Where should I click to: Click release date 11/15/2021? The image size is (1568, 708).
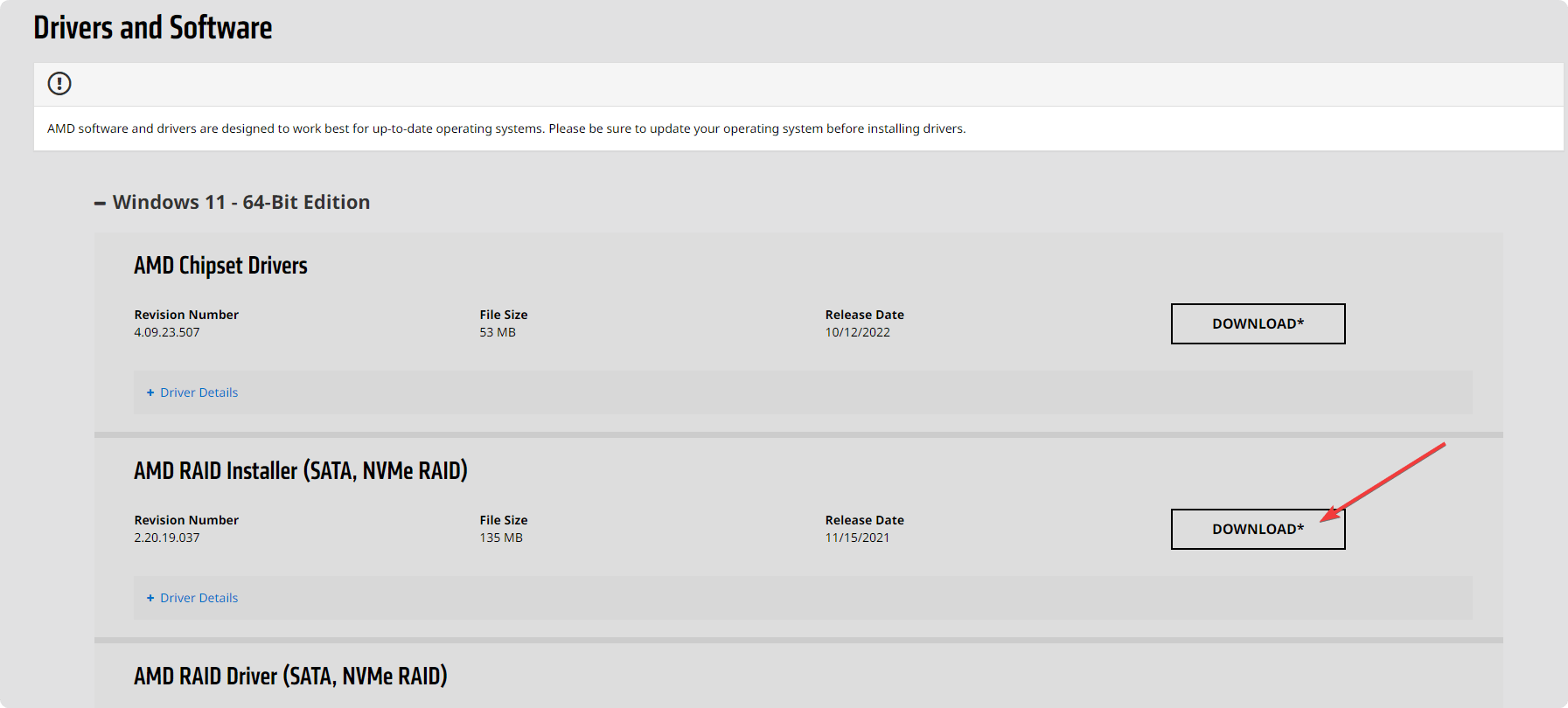[x=858, y=538]
